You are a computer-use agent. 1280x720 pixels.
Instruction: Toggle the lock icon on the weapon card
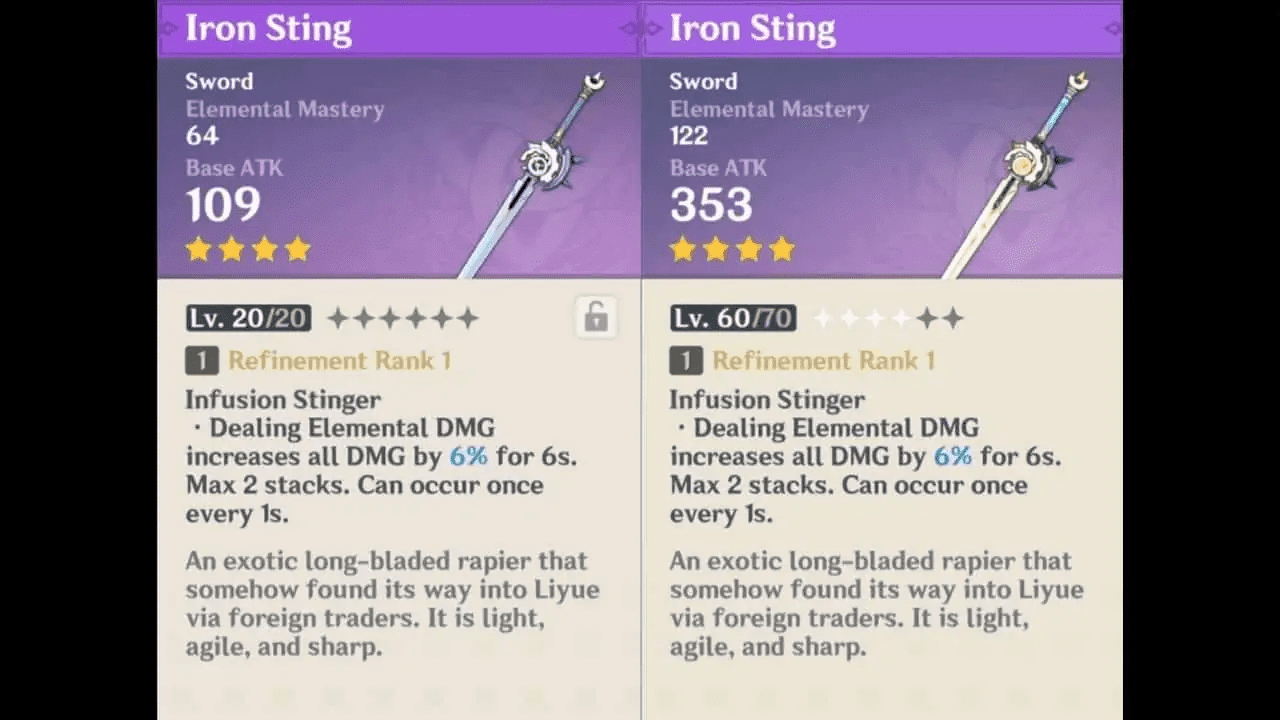tap(595, 317)
